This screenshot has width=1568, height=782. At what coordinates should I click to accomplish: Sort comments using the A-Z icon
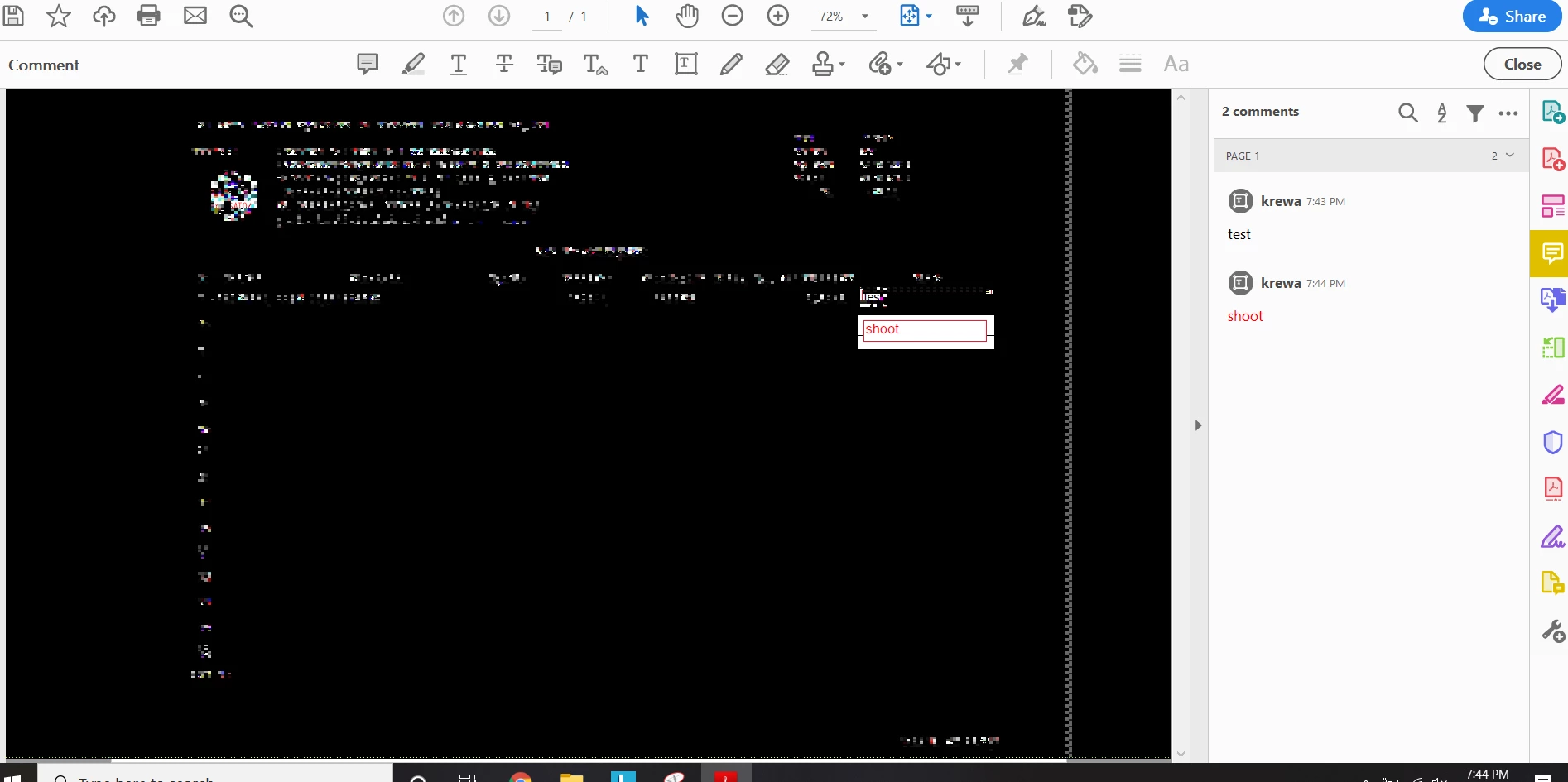coord(1441,113)
